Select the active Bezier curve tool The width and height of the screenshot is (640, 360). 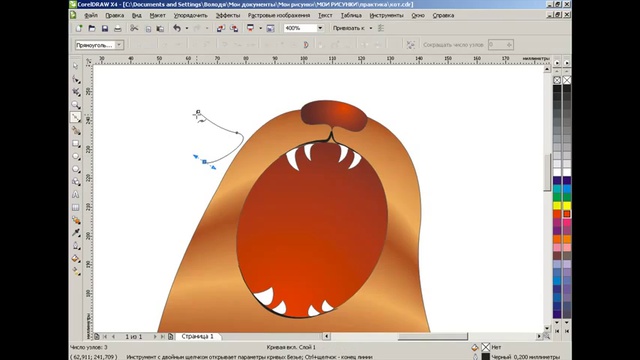76,118
